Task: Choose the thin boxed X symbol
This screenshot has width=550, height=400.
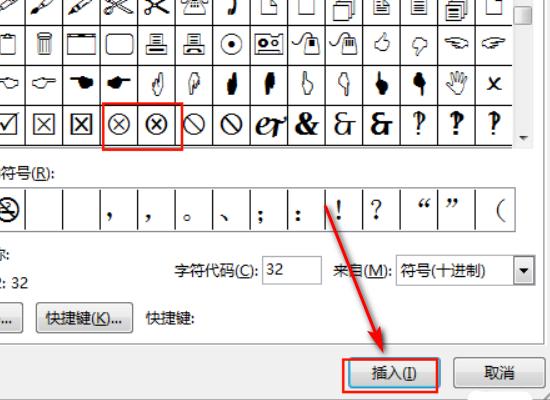Action: point(44,125)
